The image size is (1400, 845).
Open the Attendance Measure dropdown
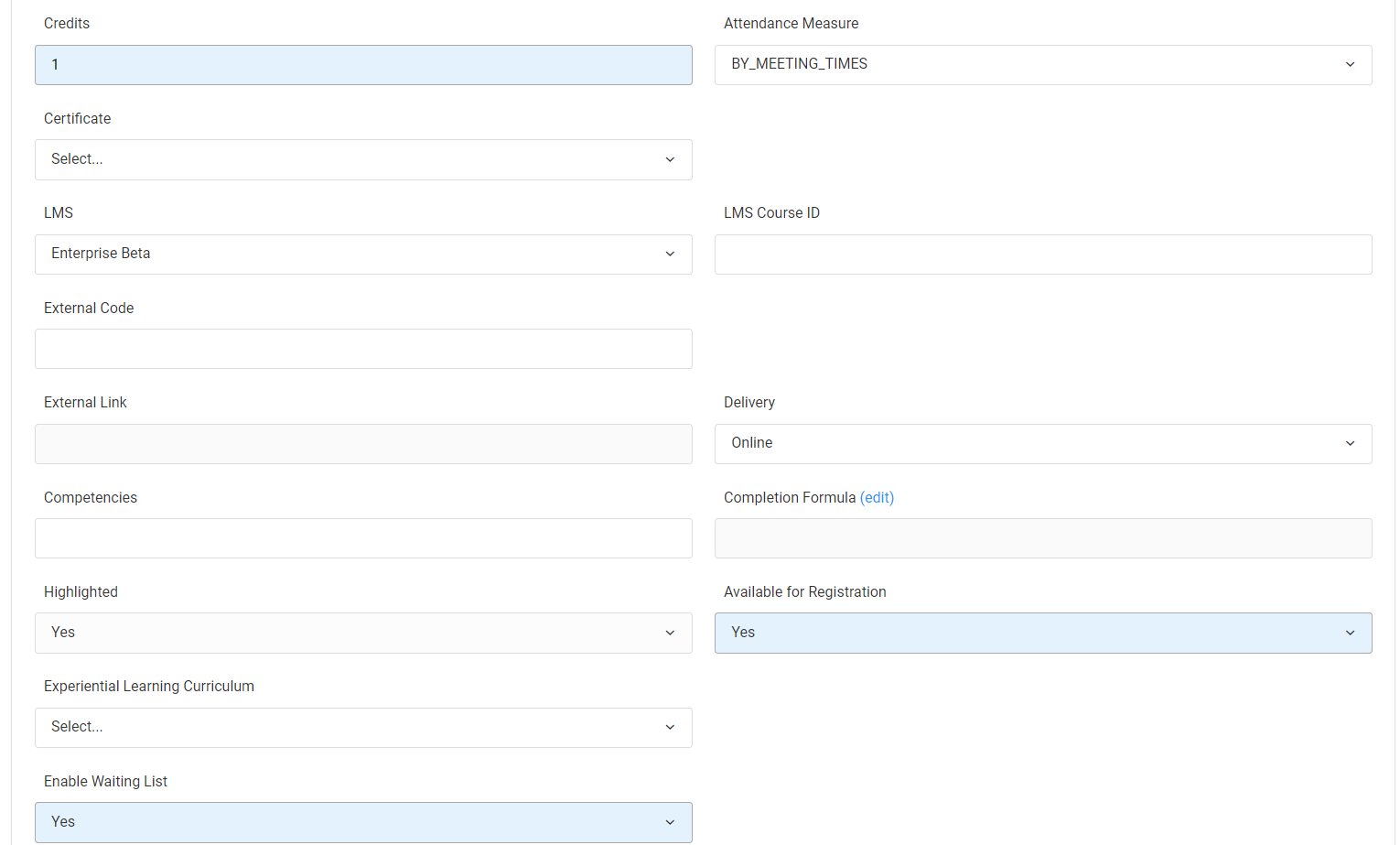[1043, 65]
